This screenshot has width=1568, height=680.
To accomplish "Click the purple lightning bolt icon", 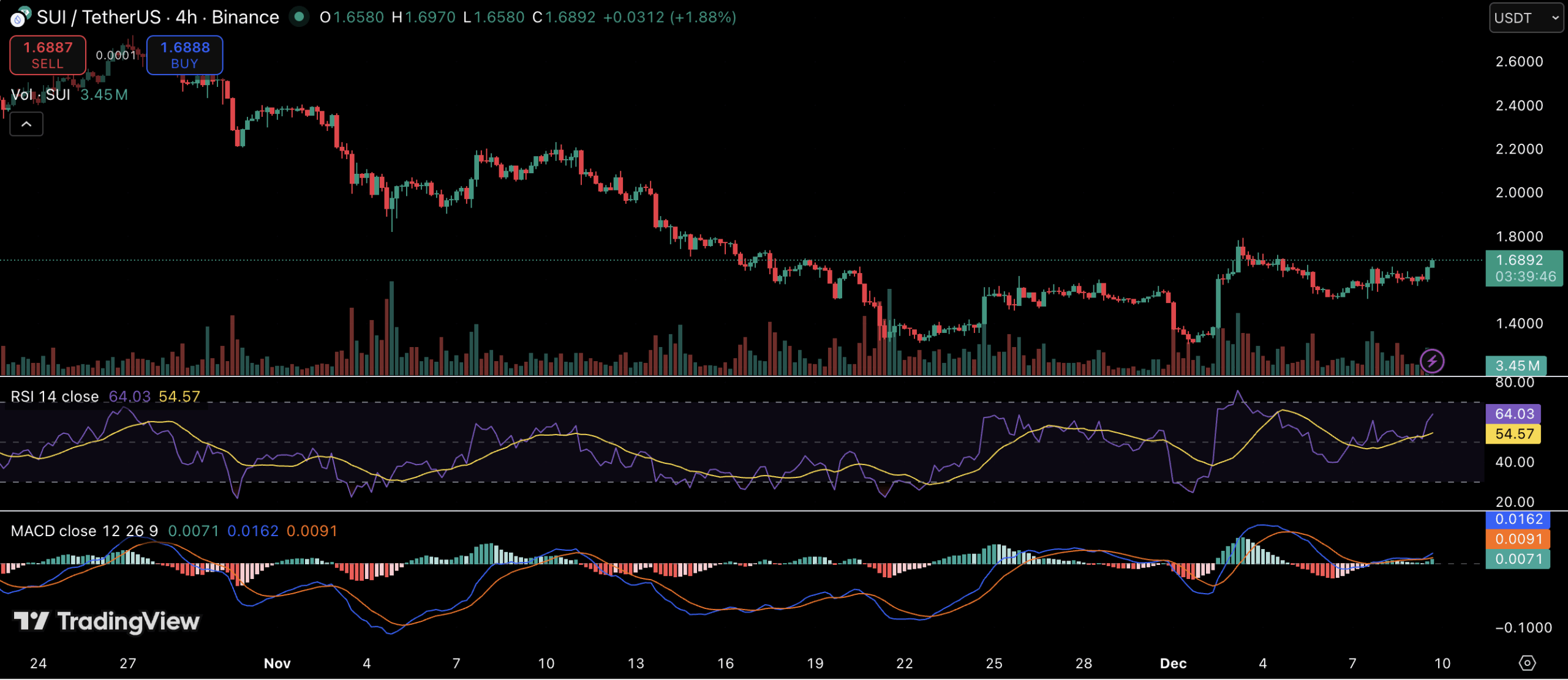I will click(x=1432, y=361).
